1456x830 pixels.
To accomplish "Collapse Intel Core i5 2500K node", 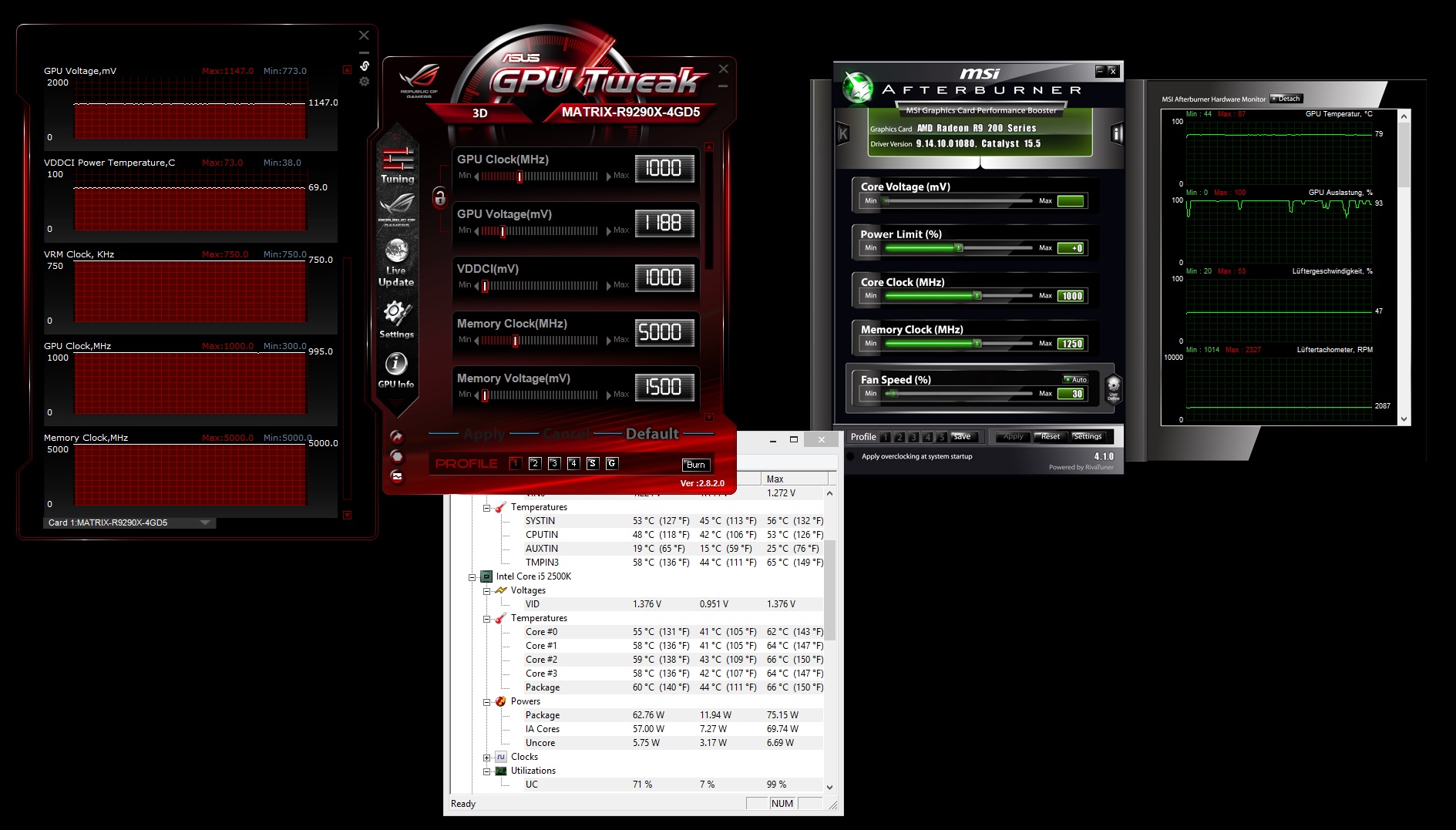I will [x=472, y=577].
